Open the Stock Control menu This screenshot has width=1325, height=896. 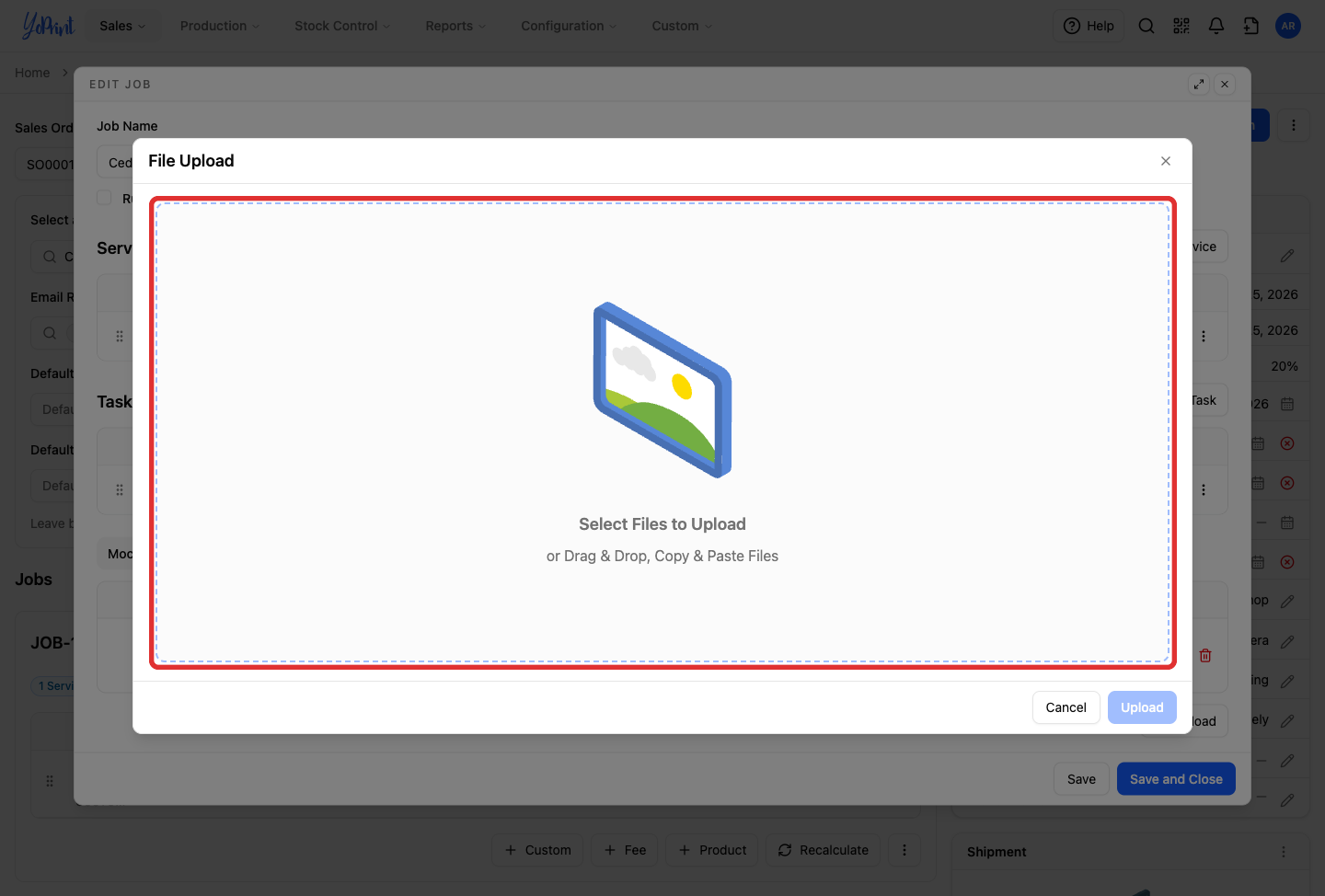[x=342, y=26]
